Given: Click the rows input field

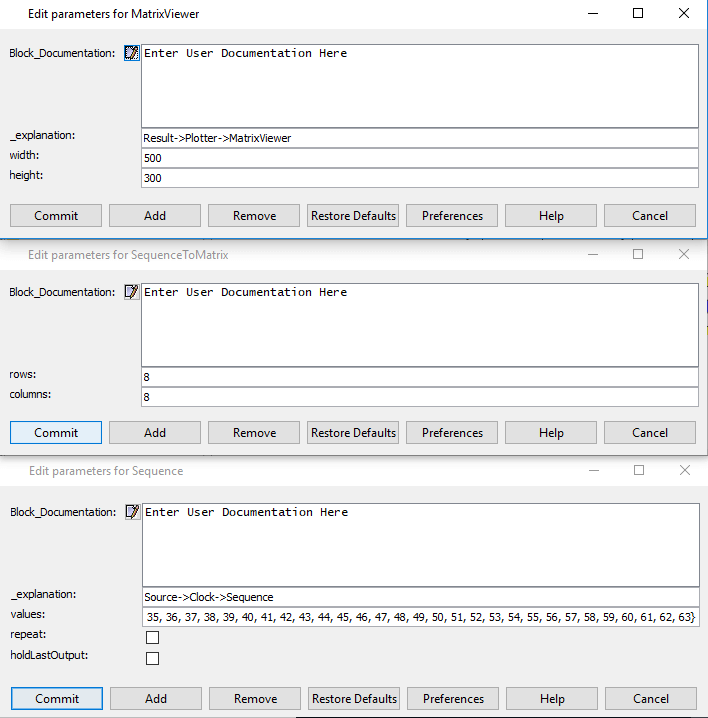Looking at the screenshot, I should tap(419, 377).
